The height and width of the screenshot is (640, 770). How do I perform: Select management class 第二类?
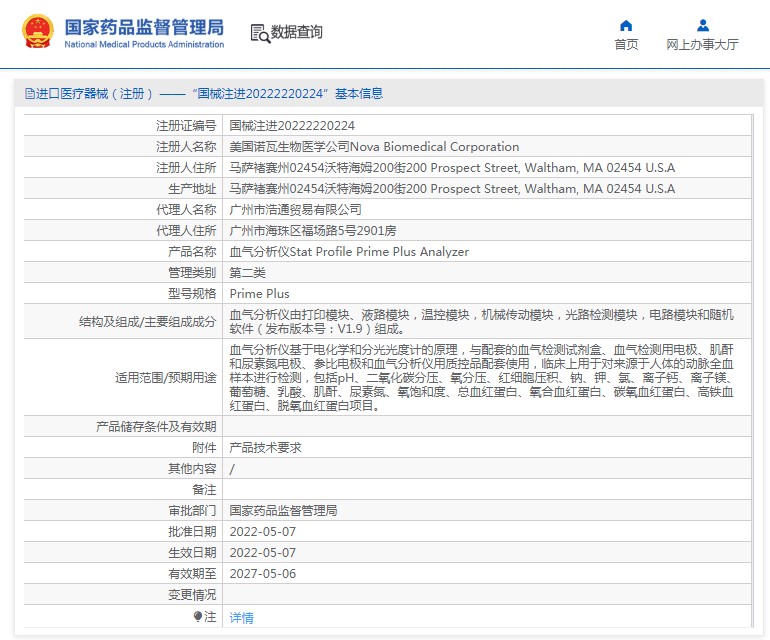pyautogui.click(x=248, y=273)
